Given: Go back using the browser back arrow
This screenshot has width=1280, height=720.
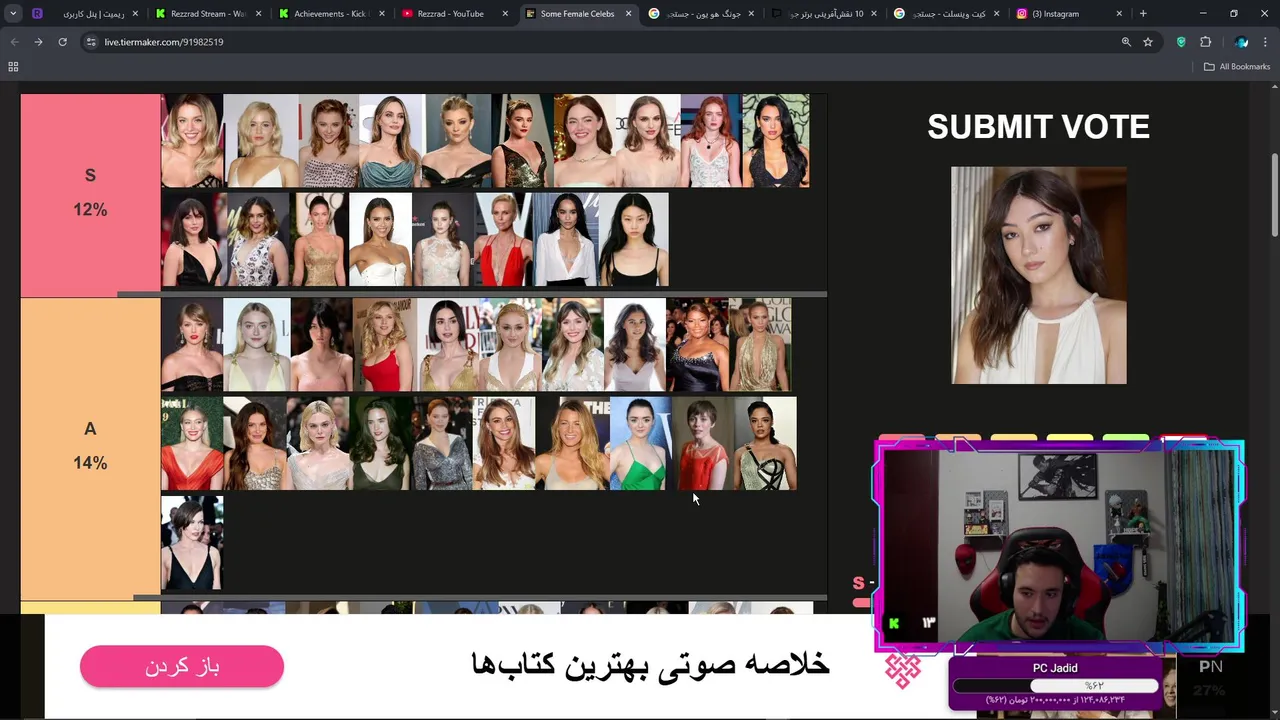Looking at the screenshot, I should 14,42.
